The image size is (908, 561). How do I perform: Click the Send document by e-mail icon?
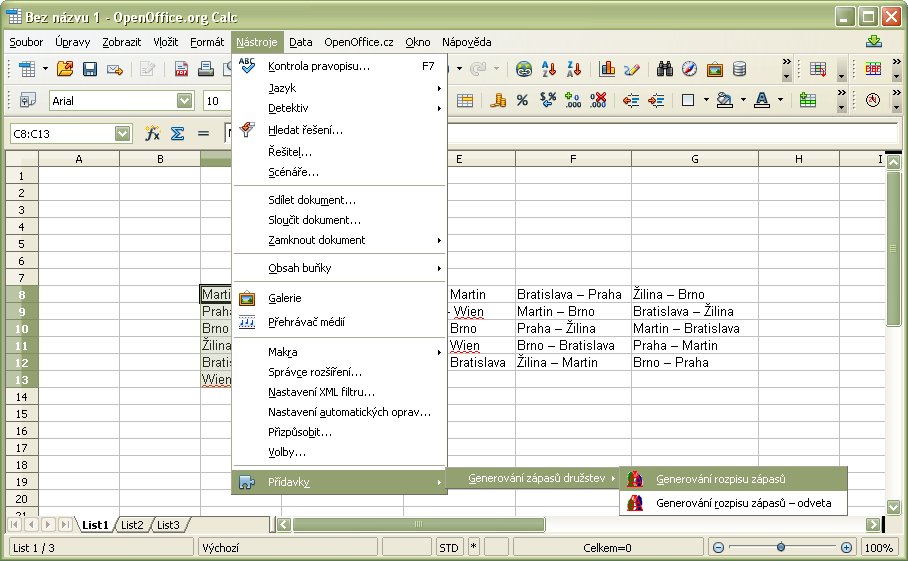click(x=115, y=70)
